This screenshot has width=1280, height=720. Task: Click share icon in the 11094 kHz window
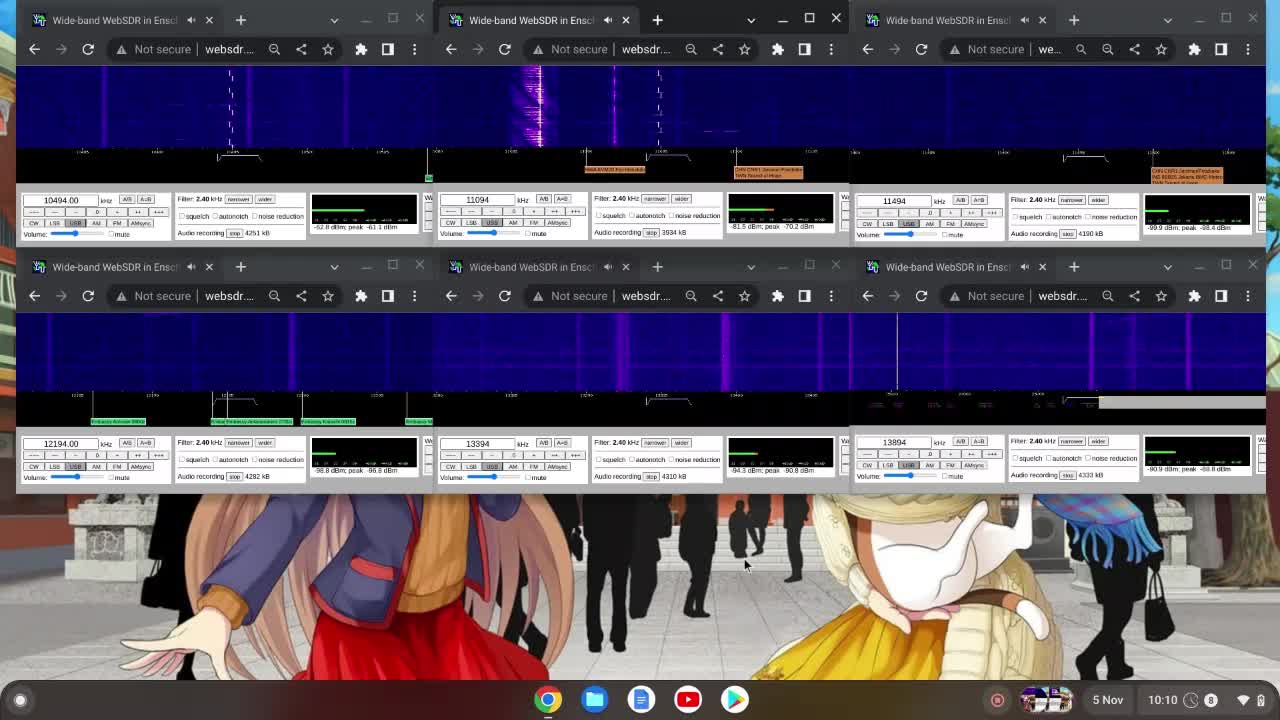tap(718, 49)
